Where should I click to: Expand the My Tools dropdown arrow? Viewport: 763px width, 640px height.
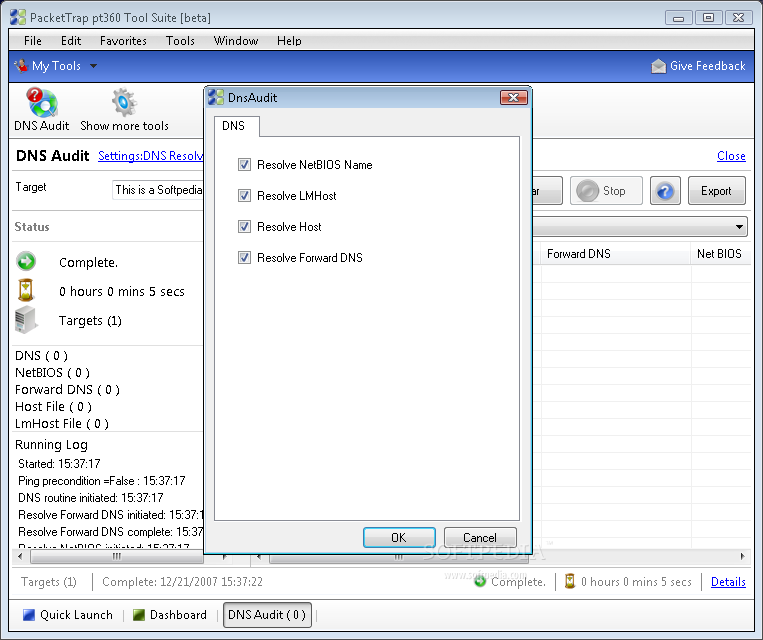click(93, 66)
